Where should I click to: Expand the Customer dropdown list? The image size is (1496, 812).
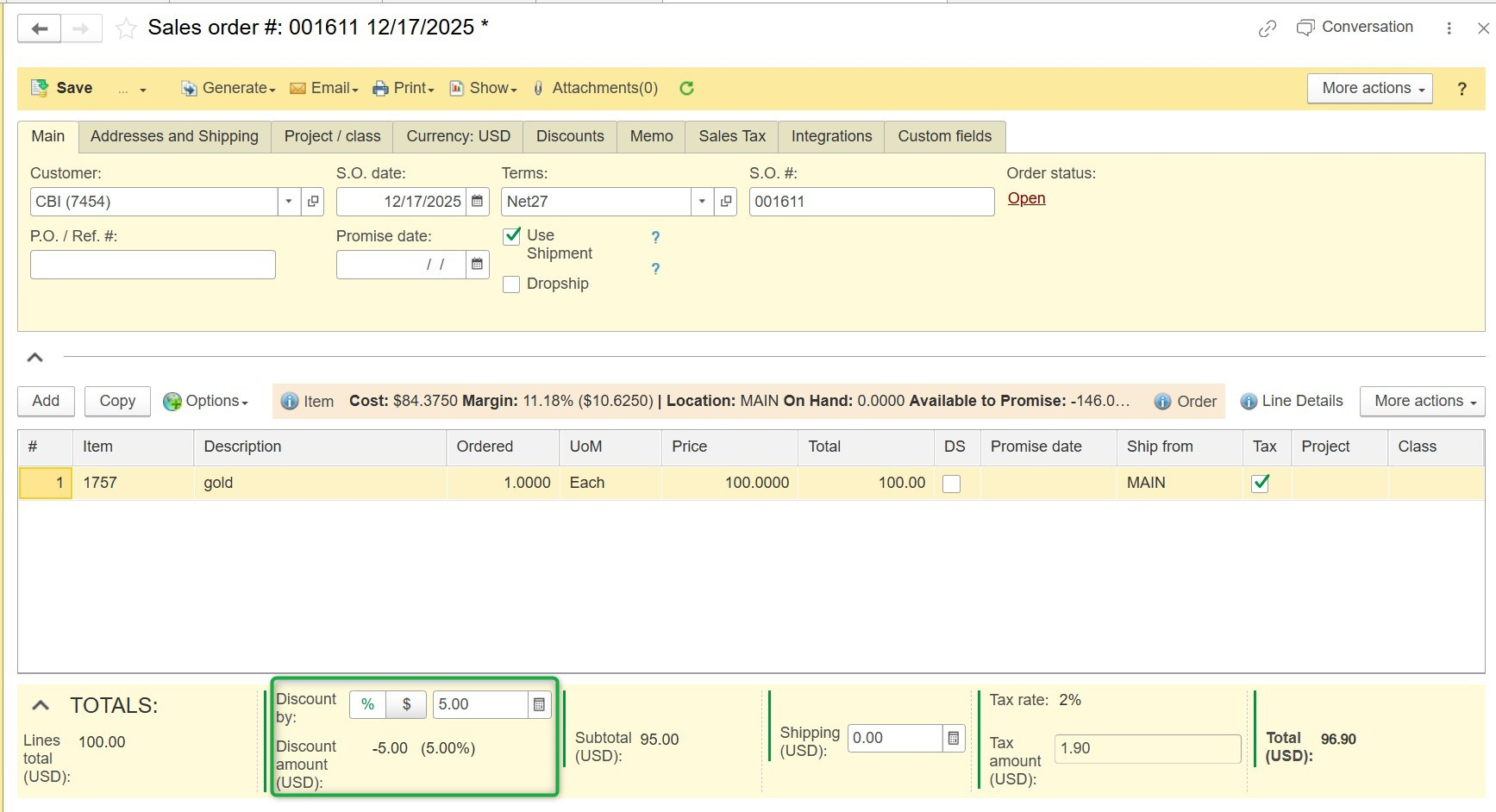tap(289, 202)
